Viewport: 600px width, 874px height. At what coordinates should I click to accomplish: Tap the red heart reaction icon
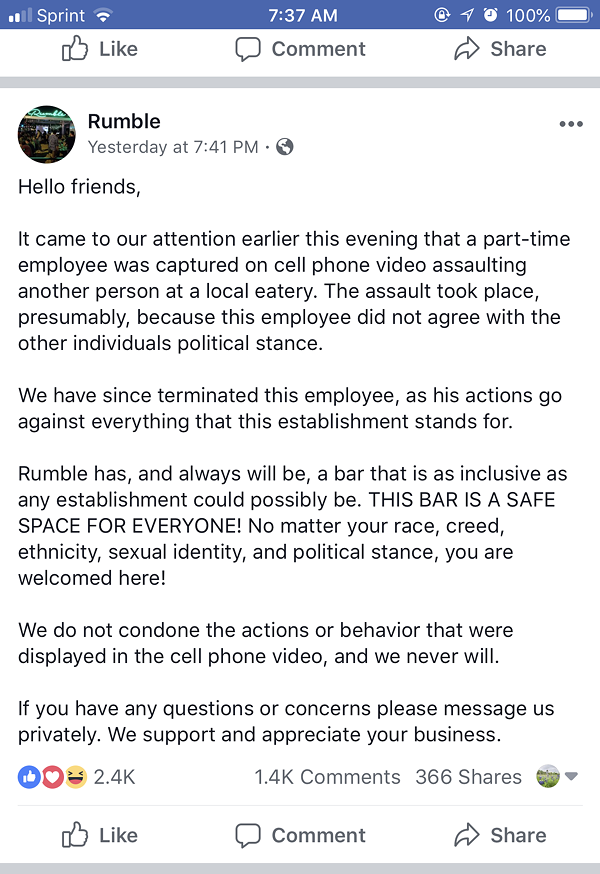click(52, 777)
